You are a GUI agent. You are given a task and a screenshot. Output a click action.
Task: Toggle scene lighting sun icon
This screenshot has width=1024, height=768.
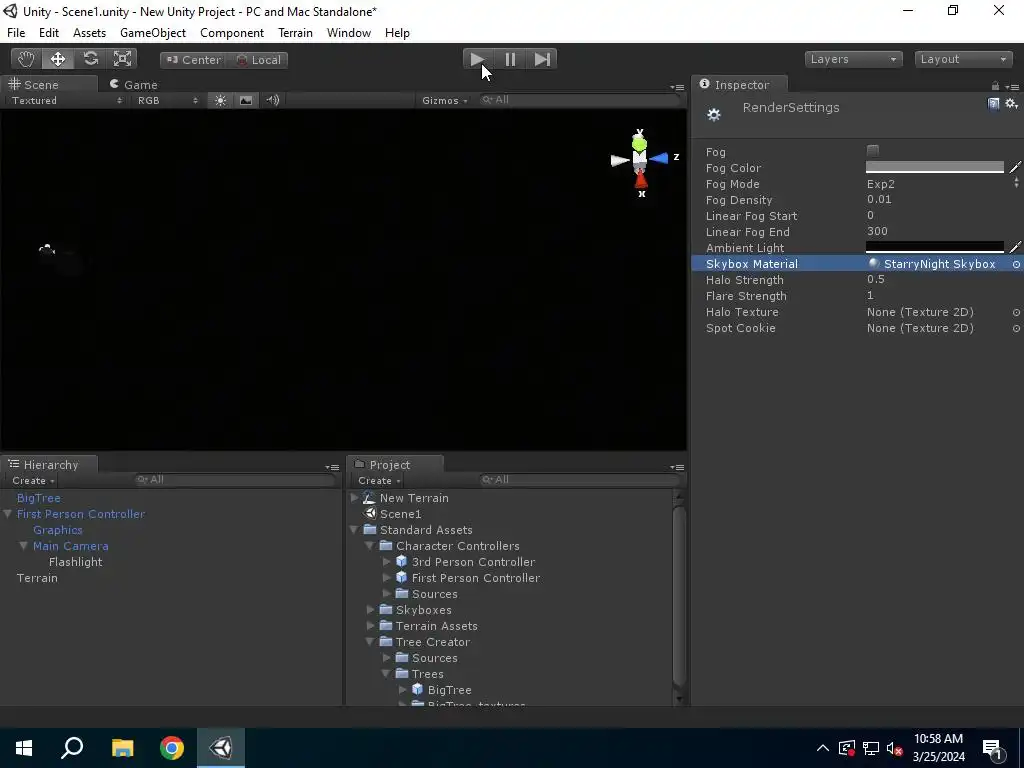tap(221, 100)
